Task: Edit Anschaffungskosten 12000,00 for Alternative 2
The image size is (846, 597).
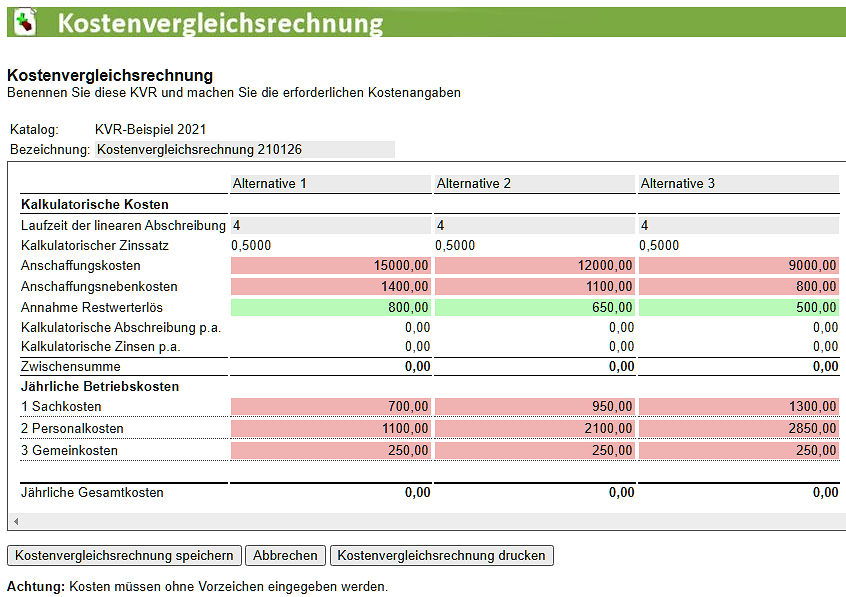Action: [535, 266]
